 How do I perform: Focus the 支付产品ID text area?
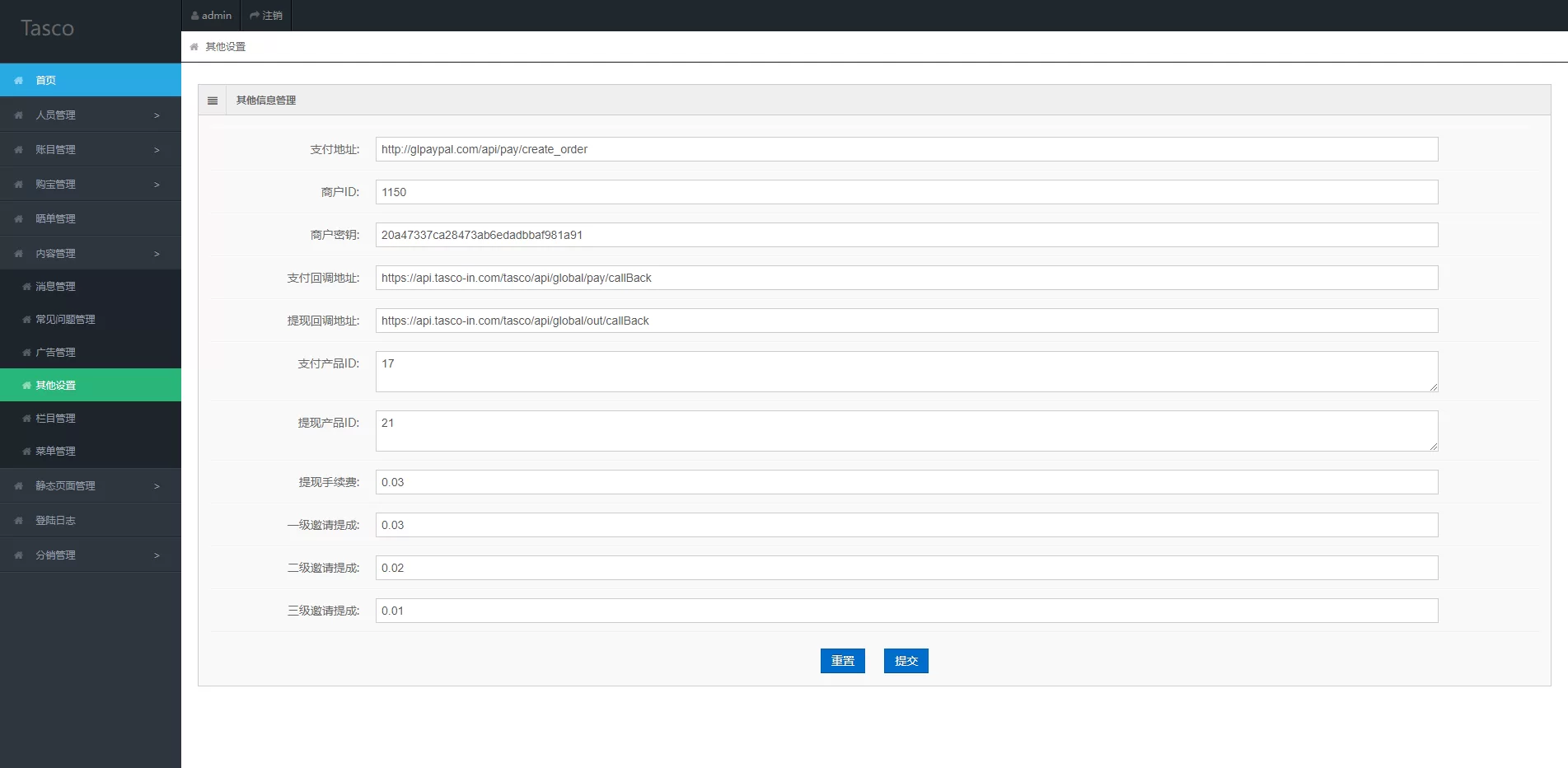coord(906,372)
